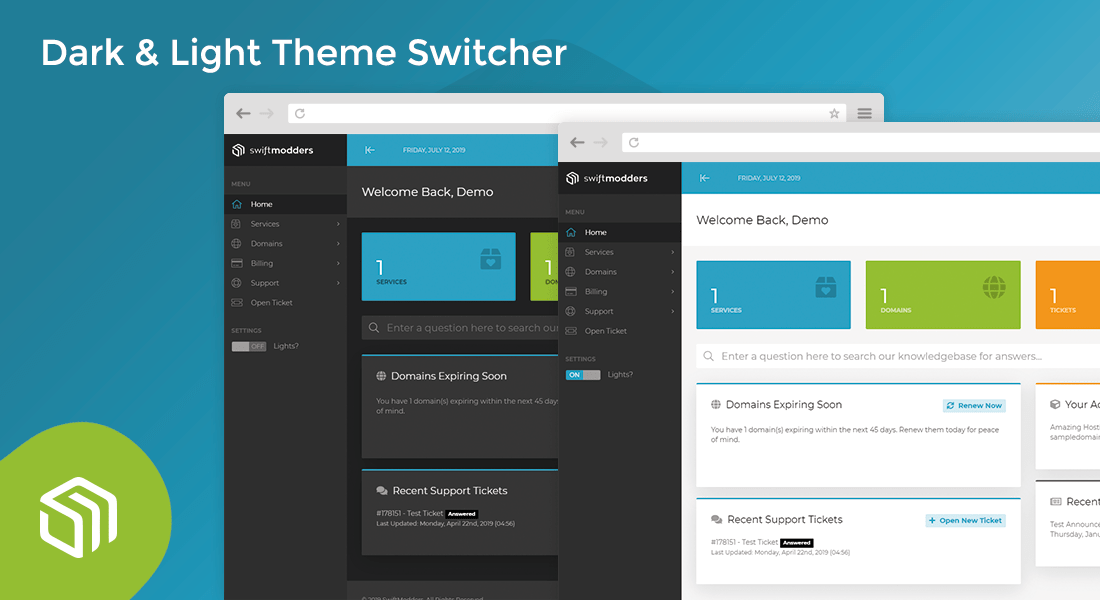Click swiftmodders logo in dark-theme window
Image resolution: width=1100 pixels, height=600 pixels.
pyautogui.click(x=273, y=150)
